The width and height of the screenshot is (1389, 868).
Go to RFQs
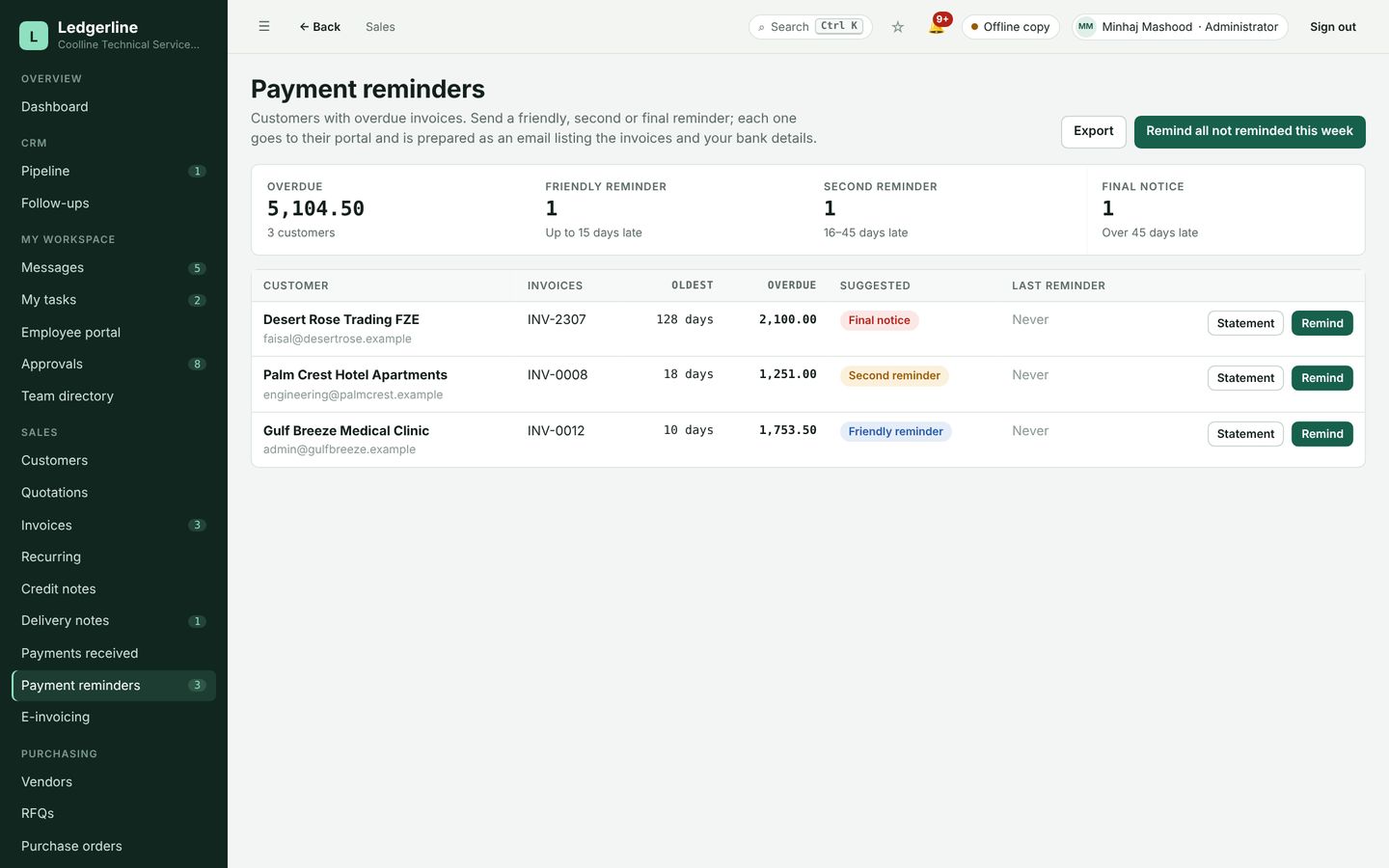point(114,814)
